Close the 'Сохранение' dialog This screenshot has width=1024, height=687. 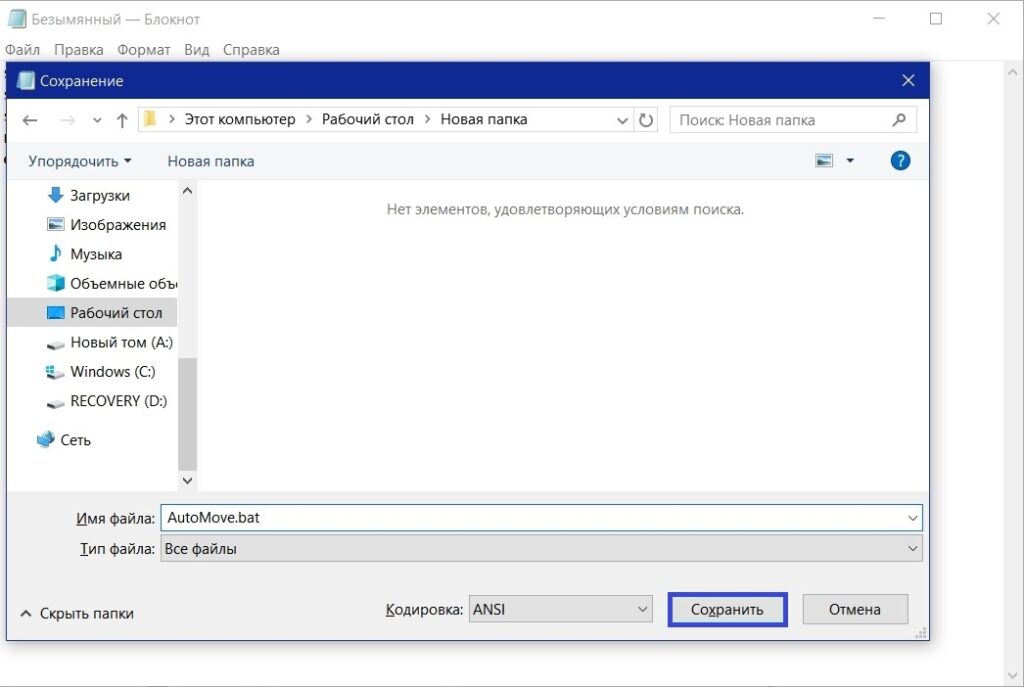[908, 80]
